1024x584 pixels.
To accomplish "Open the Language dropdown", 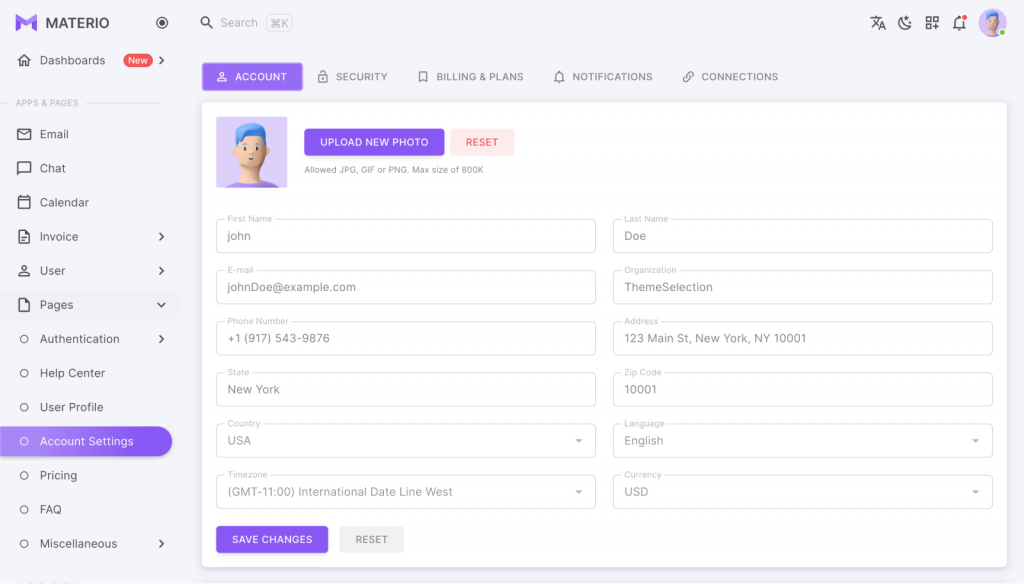I will coord(803,440).
